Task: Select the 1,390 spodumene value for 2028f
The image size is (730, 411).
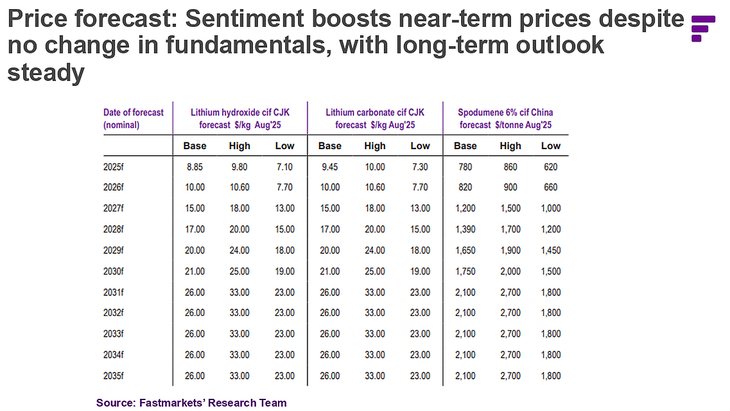Action: (x=464, y=228)
